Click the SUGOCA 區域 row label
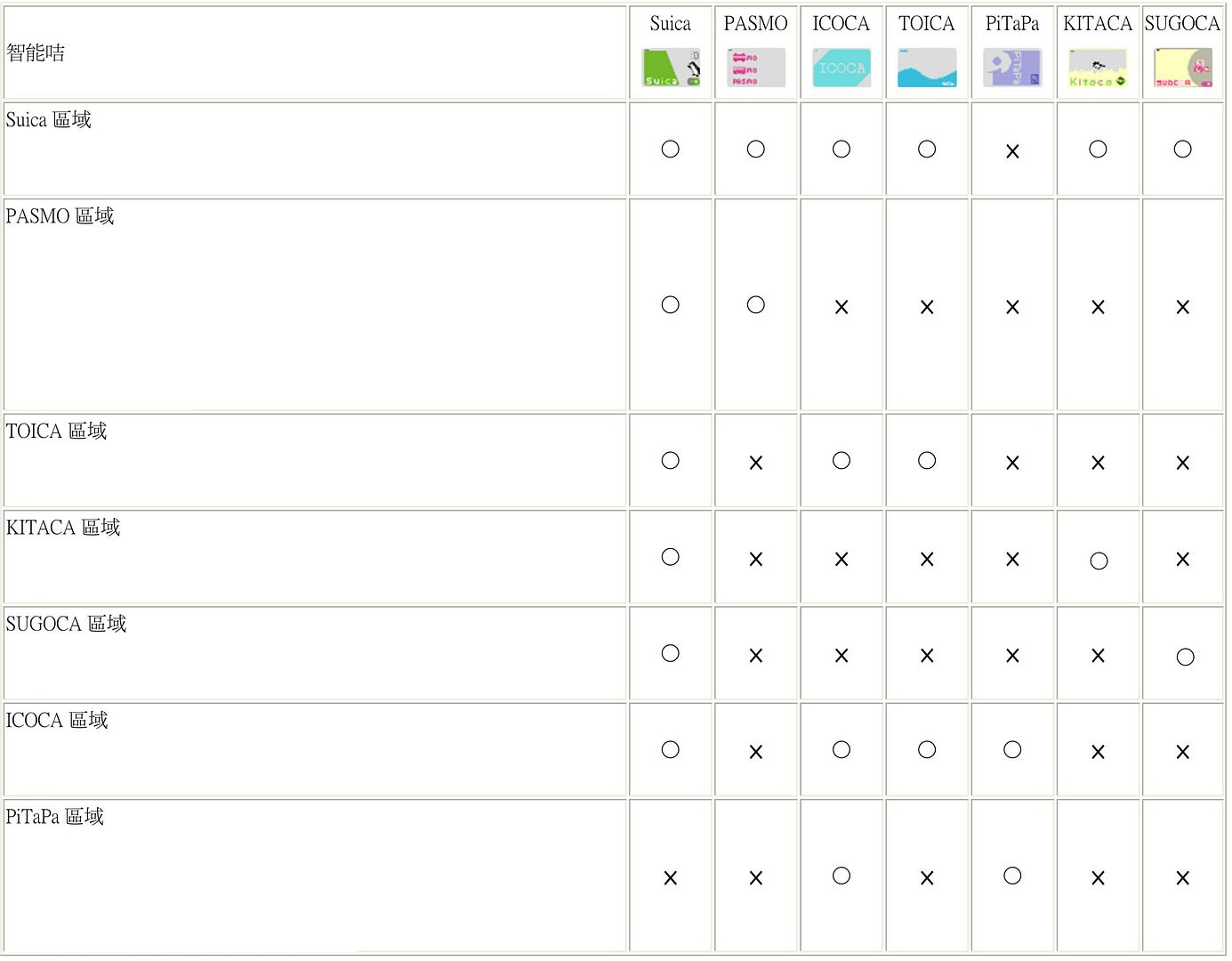The image size is (1232, 961). click(66, 624)
